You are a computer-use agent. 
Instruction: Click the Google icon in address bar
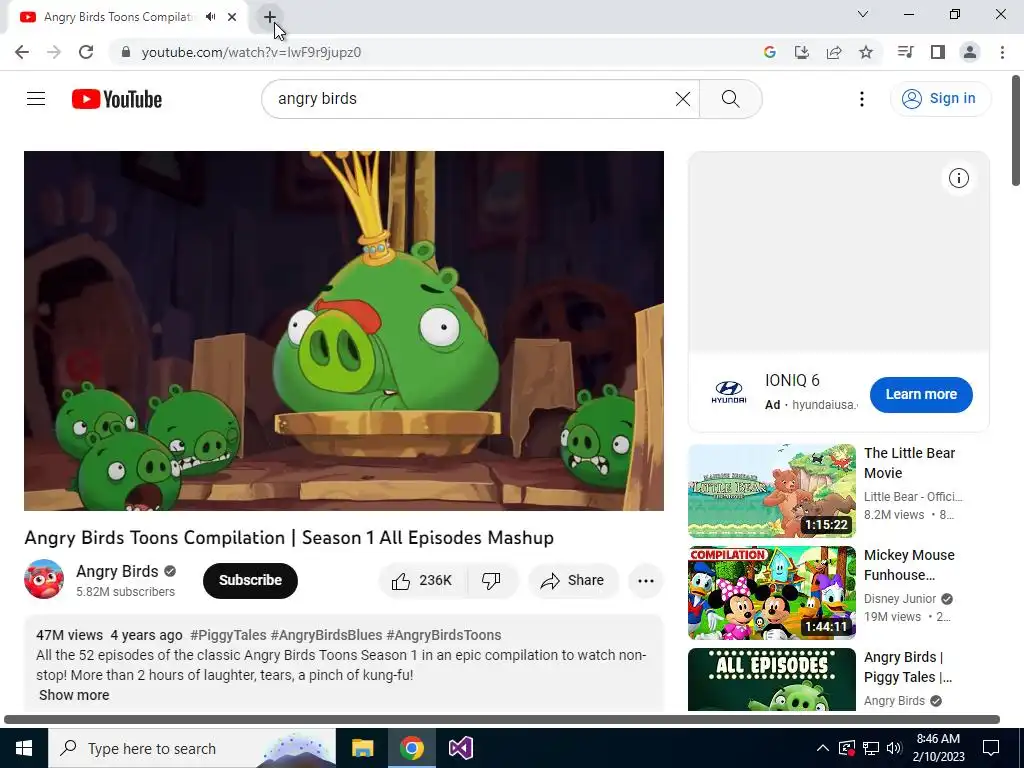[769, 52]
